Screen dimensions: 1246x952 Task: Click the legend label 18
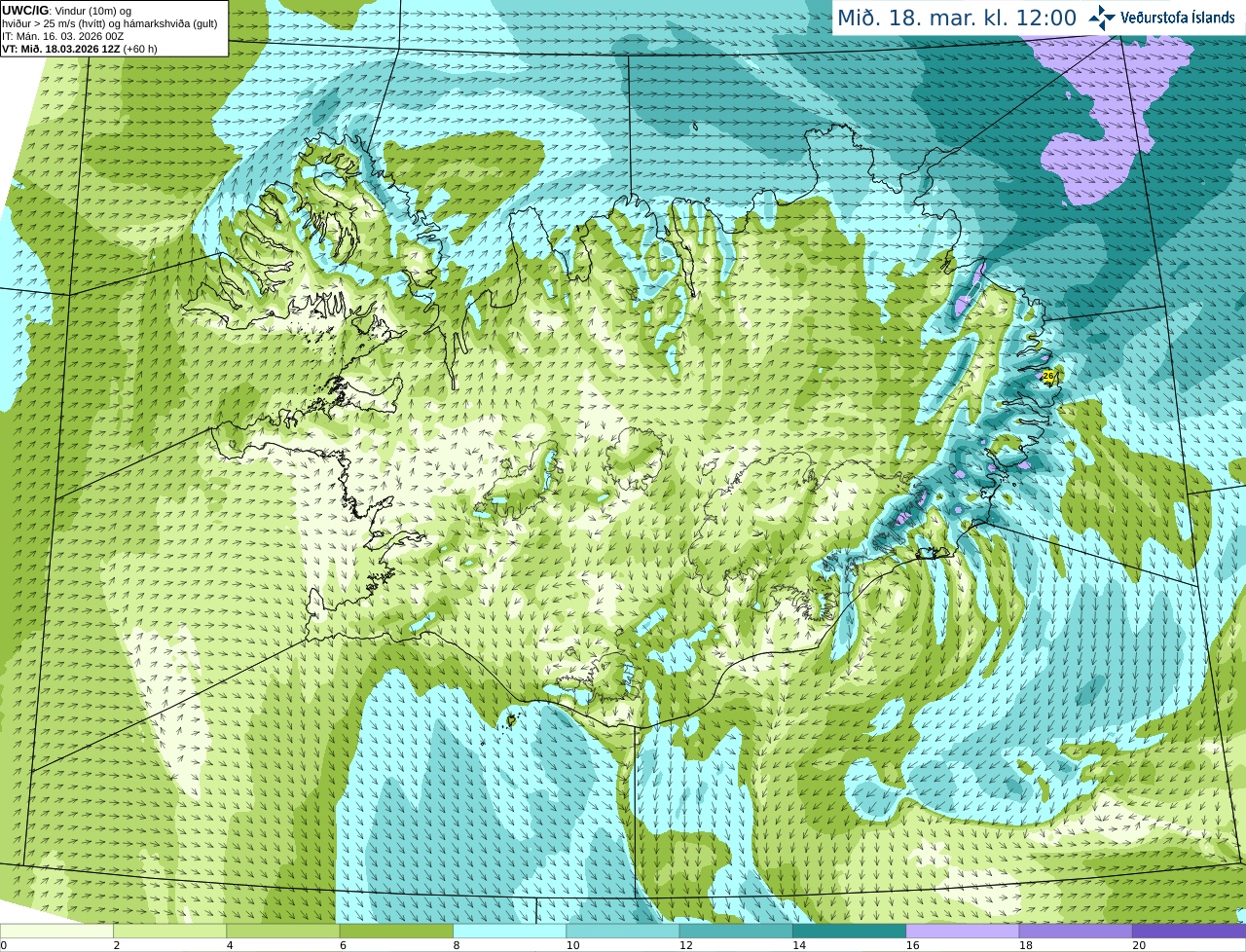pos(1025,945)
